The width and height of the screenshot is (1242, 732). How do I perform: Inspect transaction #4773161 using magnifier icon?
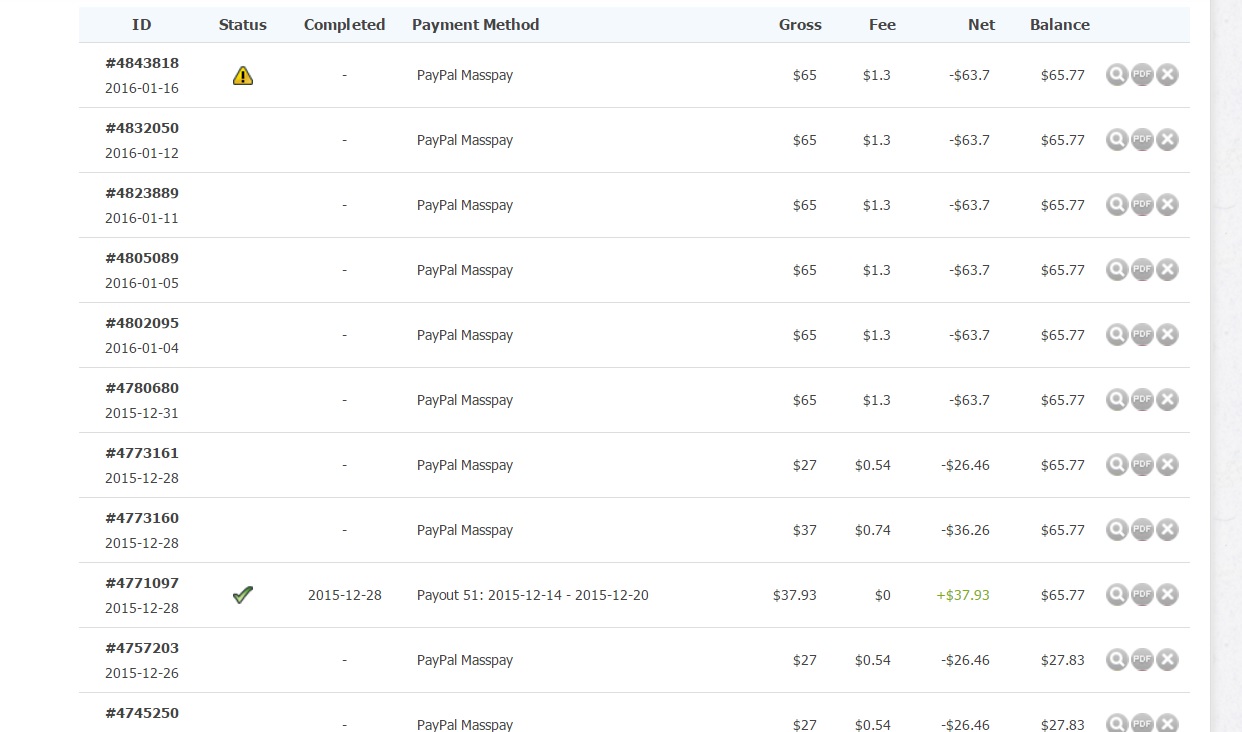pyautogui.click(x=1117, y=465)
